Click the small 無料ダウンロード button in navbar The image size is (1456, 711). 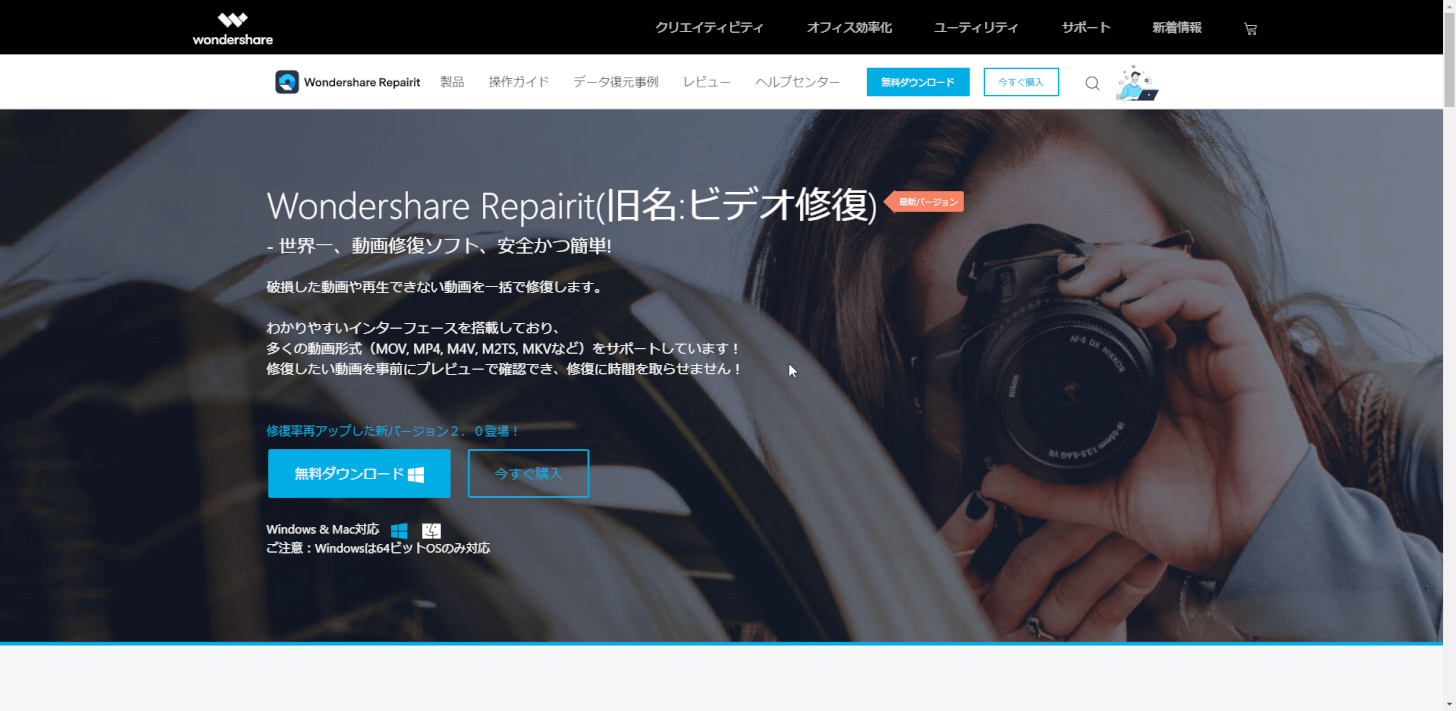click(x=918, y=82)
